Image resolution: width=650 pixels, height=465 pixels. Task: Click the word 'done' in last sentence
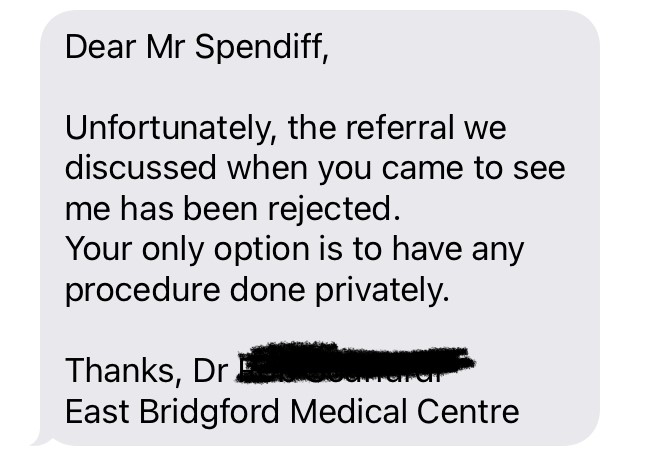pyautogui.click(x=267, y=290)
